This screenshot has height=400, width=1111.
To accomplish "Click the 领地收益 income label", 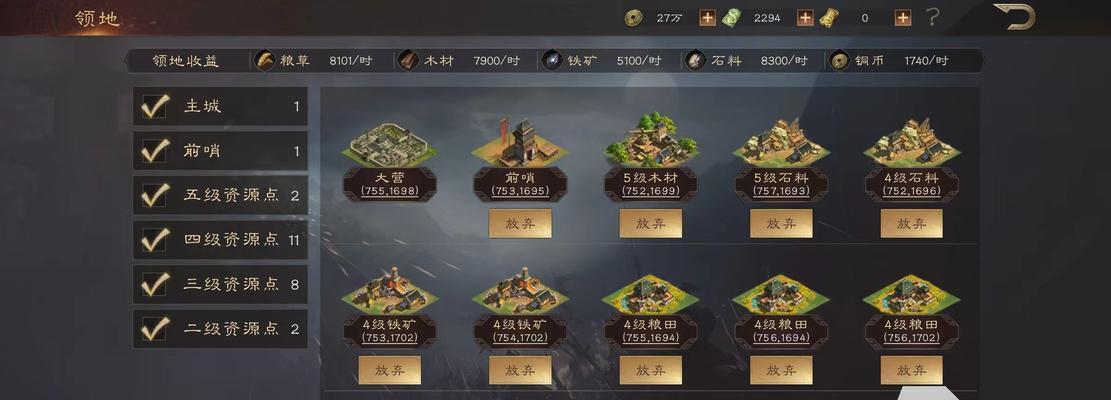I will pyautogui.click(x=186, y=61).
